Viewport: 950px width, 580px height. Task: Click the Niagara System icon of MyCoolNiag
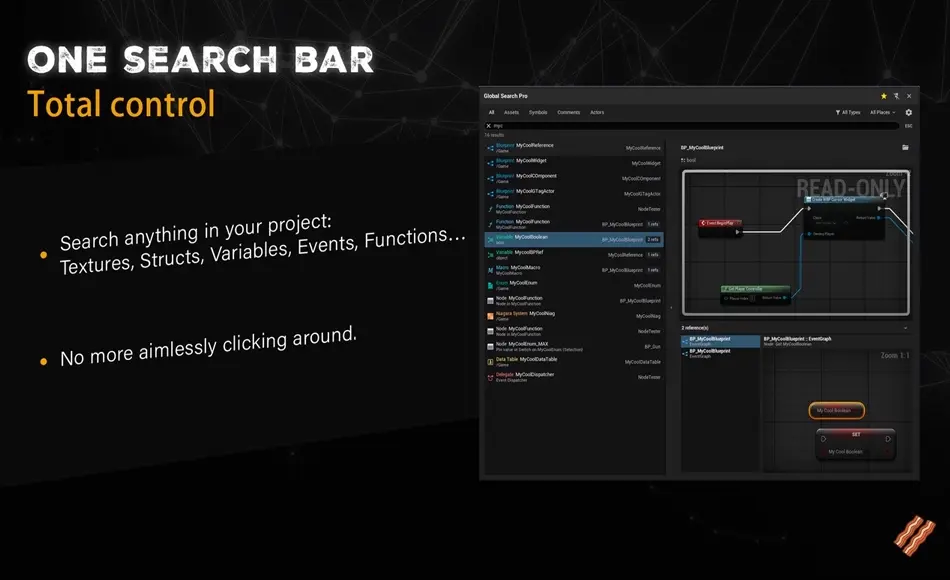pos(490,316)
